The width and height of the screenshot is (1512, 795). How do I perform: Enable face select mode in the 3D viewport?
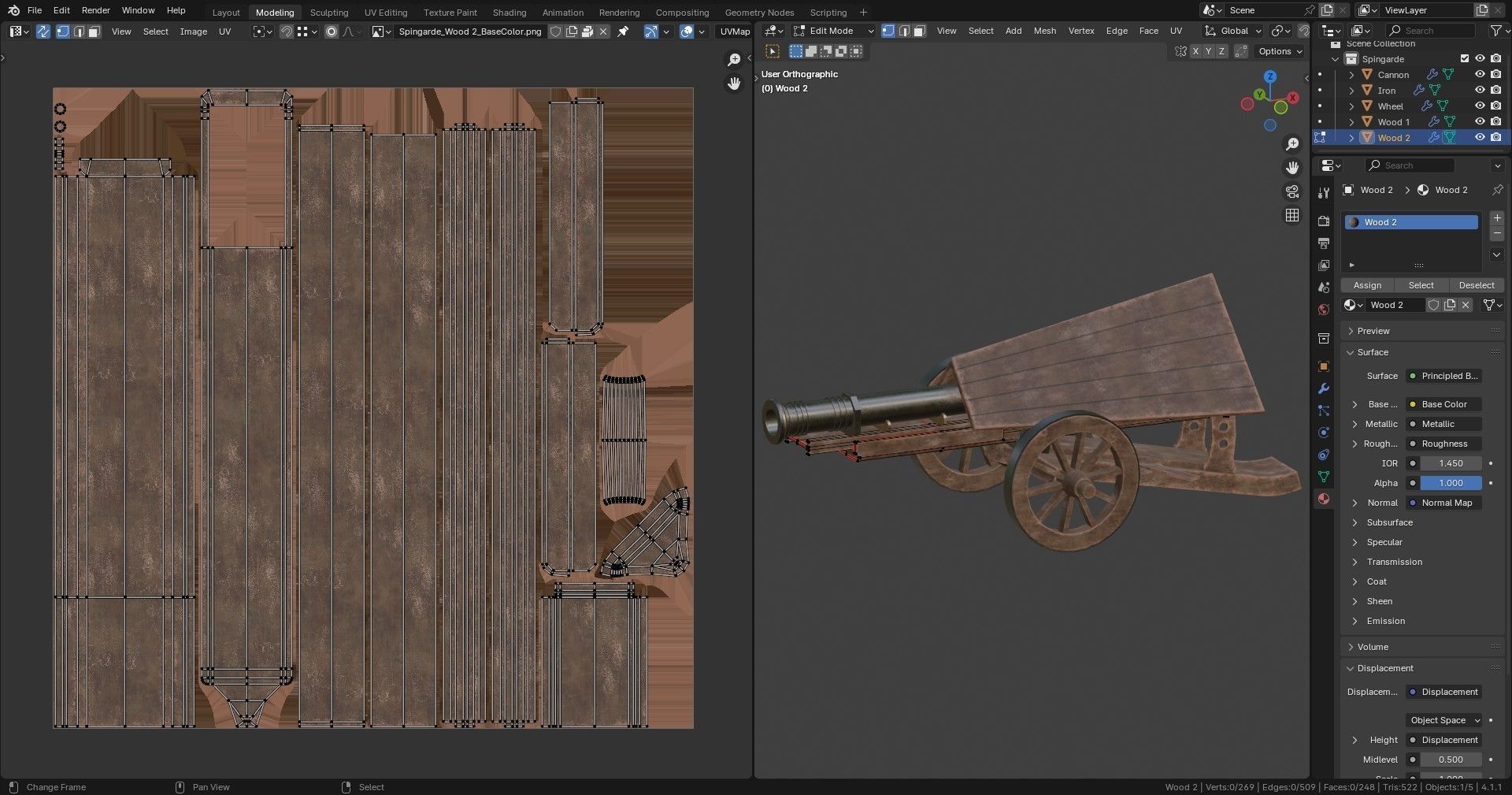coord(919,31)
